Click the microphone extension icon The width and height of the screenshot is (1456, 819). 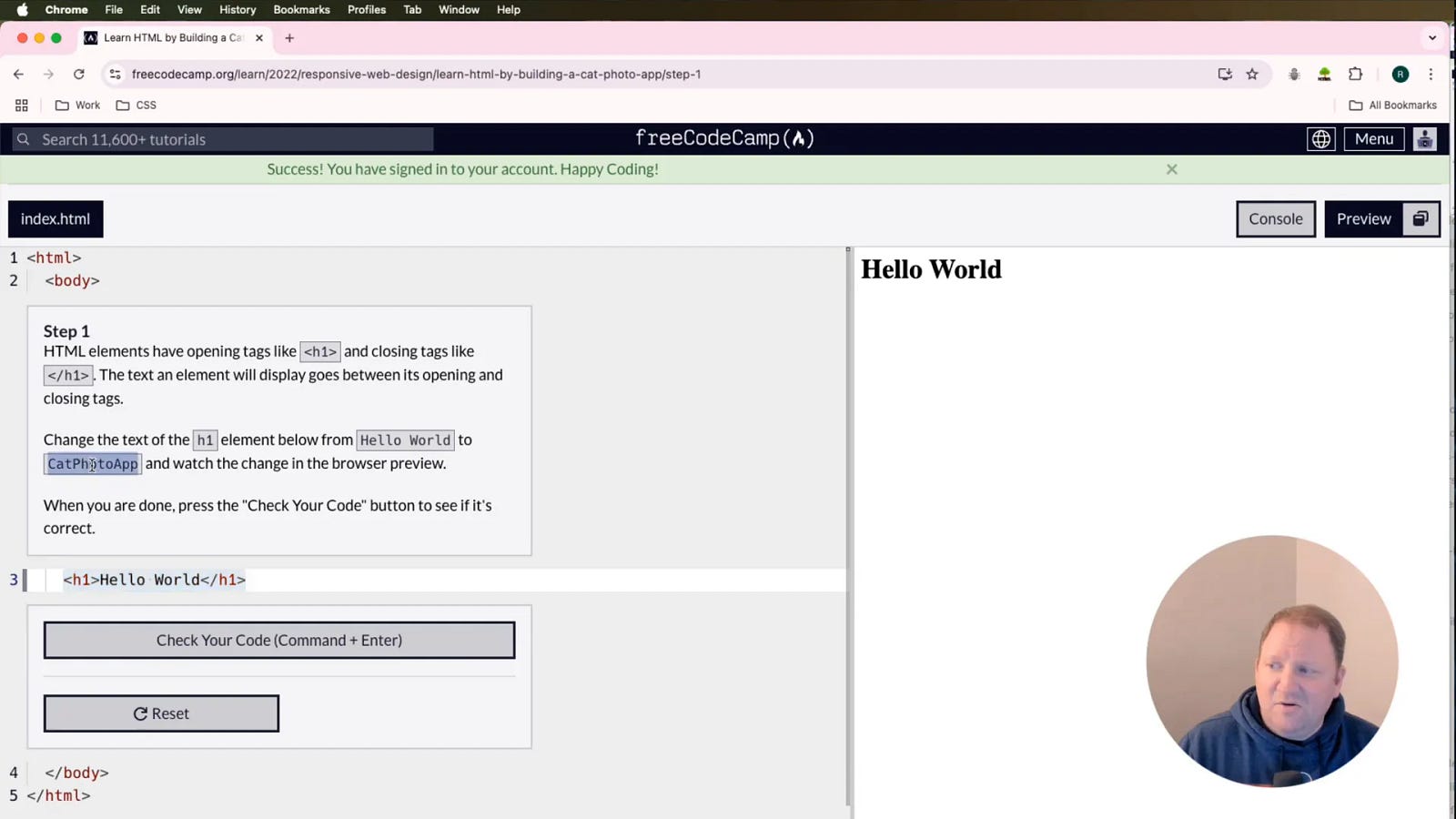pos(1294,75)
